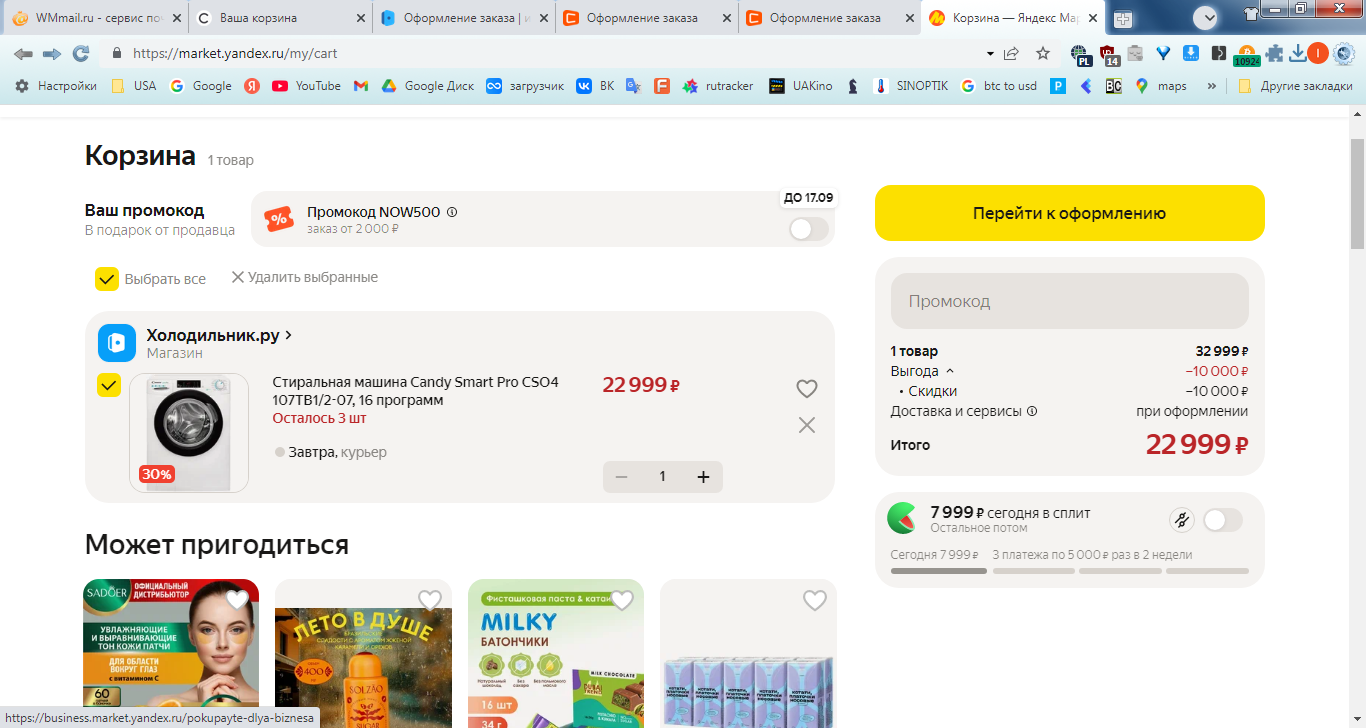The width and height of the screenshot is (1366, 728).
Task: Toggle the NOW500 promo code switch
Action: 809,229
